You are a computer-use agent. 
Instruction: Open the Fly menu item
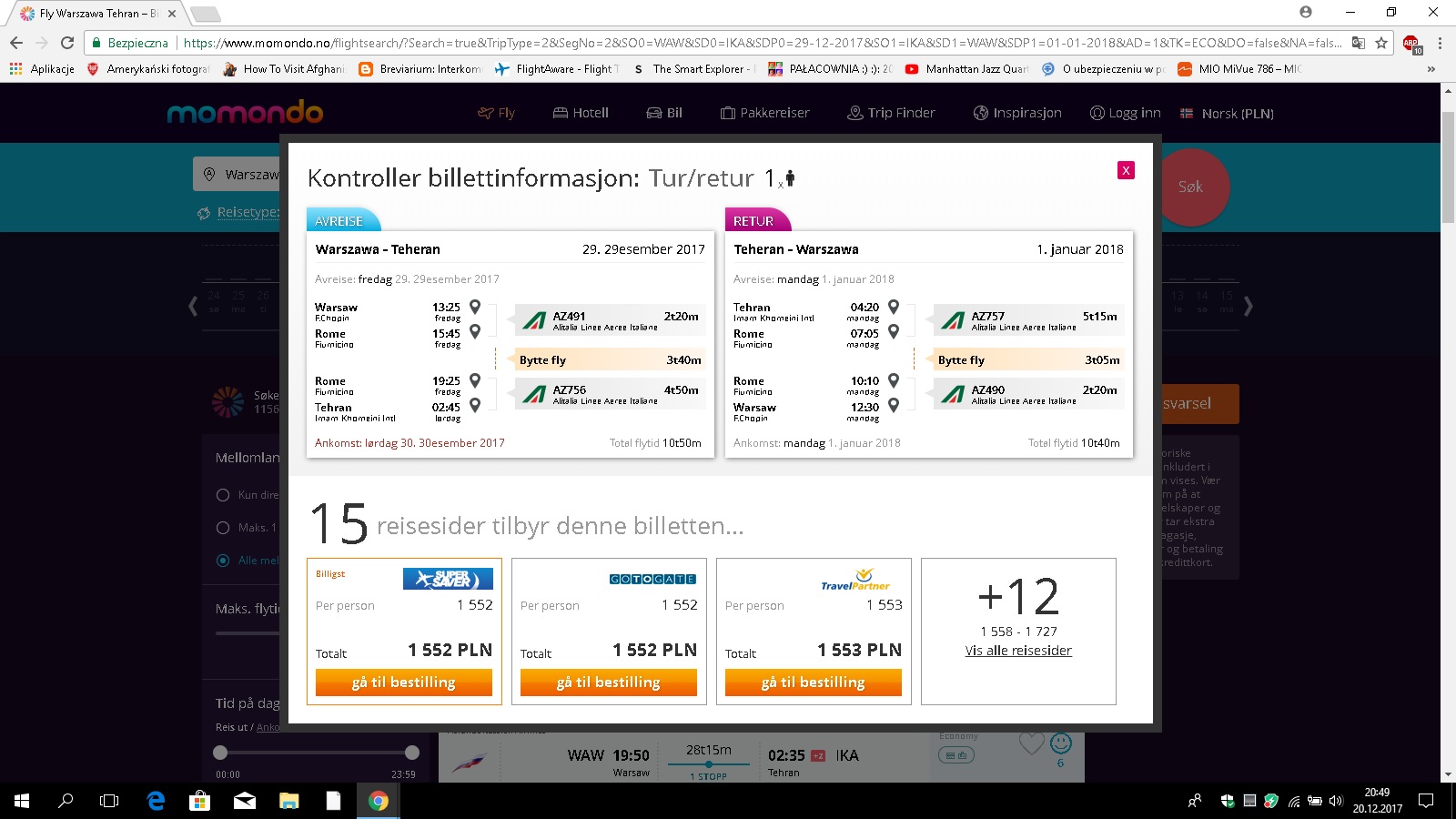pos(497,113)
